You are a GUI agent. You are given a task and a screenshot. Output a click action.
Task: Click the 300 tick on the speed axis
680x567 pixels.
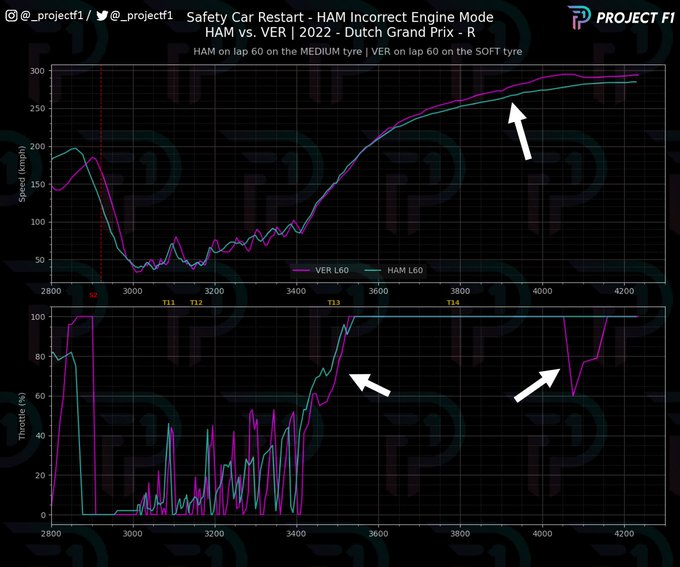[38, 71]
